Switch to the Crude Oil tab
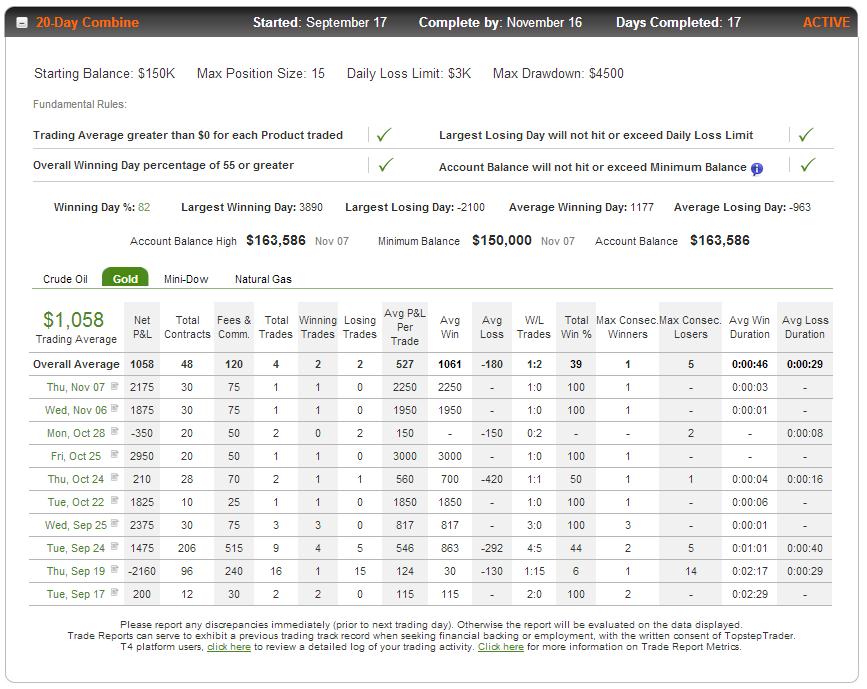Viewport: 867px width, 689px height. tap(65, 279)
